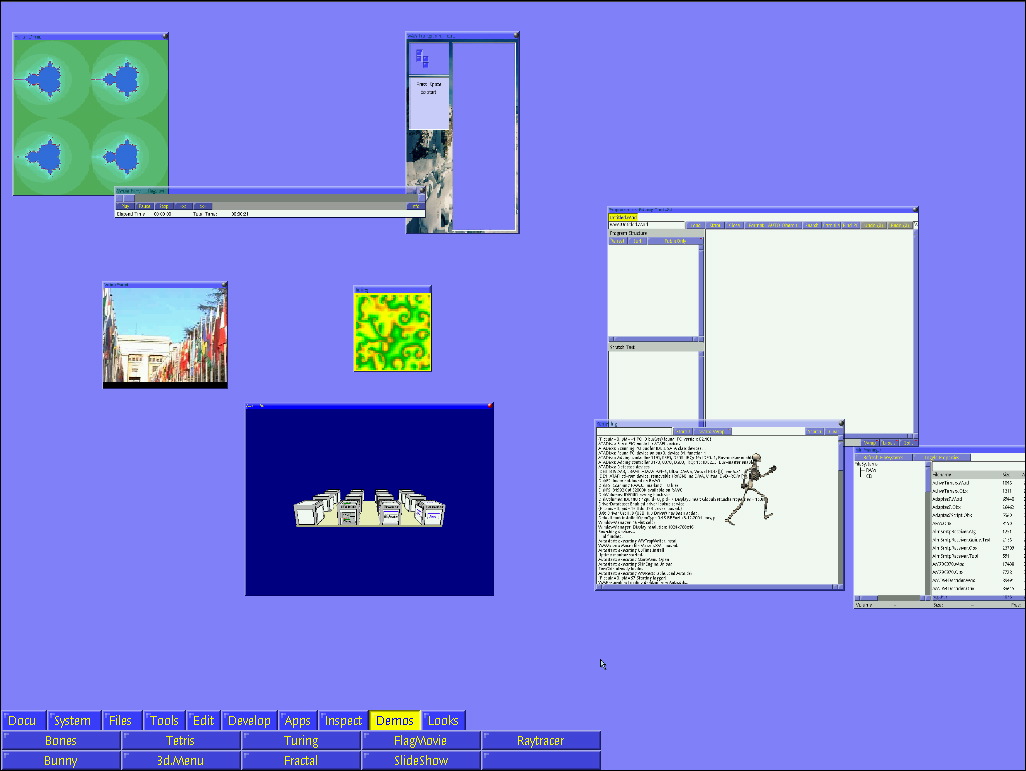Close the blue 3D menu window

click(489, 406)
